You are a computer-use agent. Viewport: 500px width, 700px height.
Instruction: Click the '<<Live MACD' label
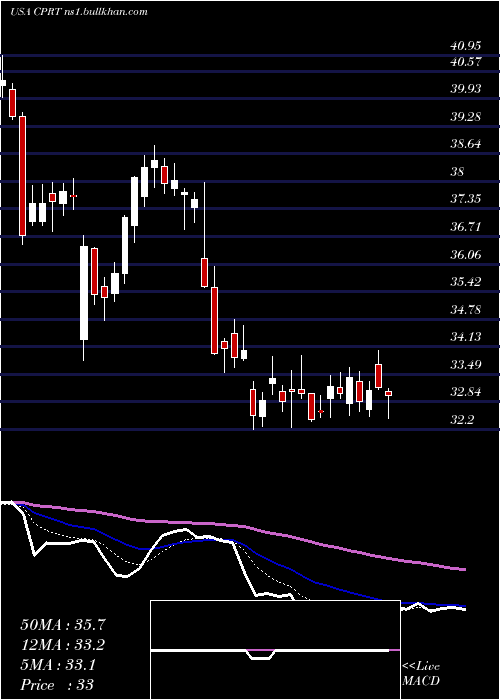click(421, 674)
